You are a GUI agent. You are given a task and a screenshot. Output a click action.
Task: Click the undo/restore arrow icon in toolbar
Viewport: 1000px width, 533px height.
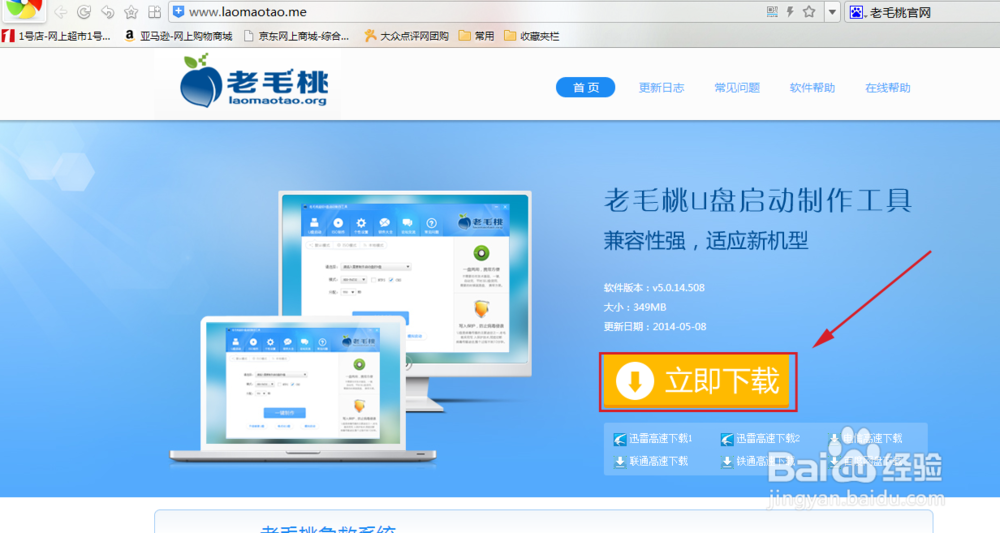coord(107,12)
